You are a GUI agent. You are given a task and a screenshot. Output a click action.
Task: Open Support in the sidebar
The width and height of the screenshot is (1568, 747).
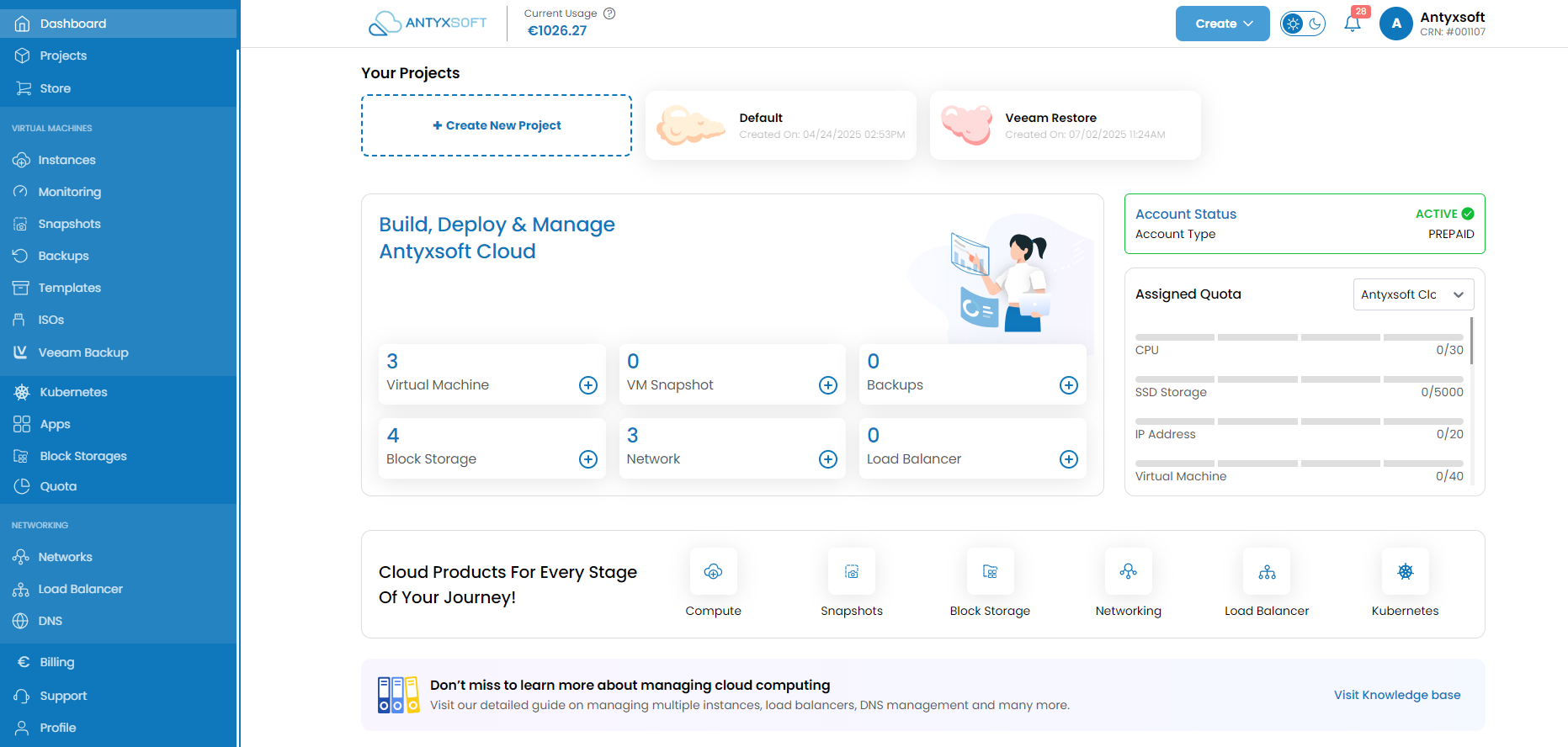pyautogui.click(x=118, y=696)
